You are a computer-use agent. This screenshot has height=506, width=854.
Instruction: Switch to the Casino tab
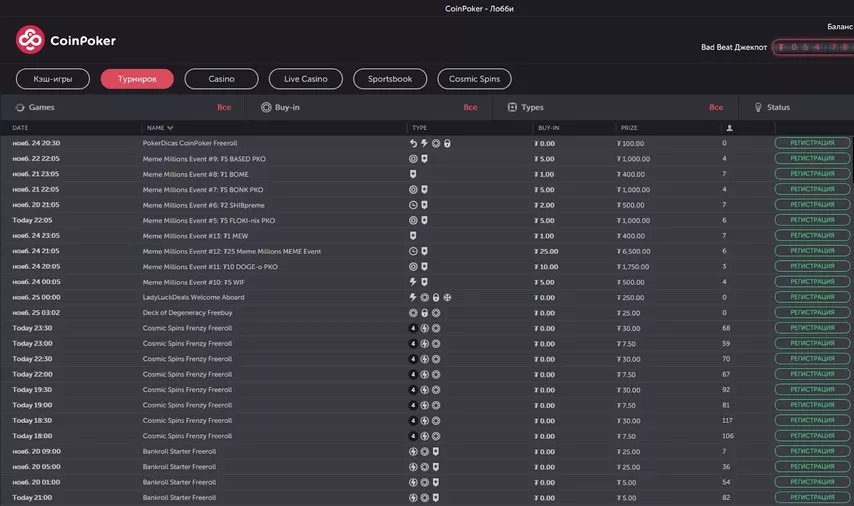coord(221,79)
